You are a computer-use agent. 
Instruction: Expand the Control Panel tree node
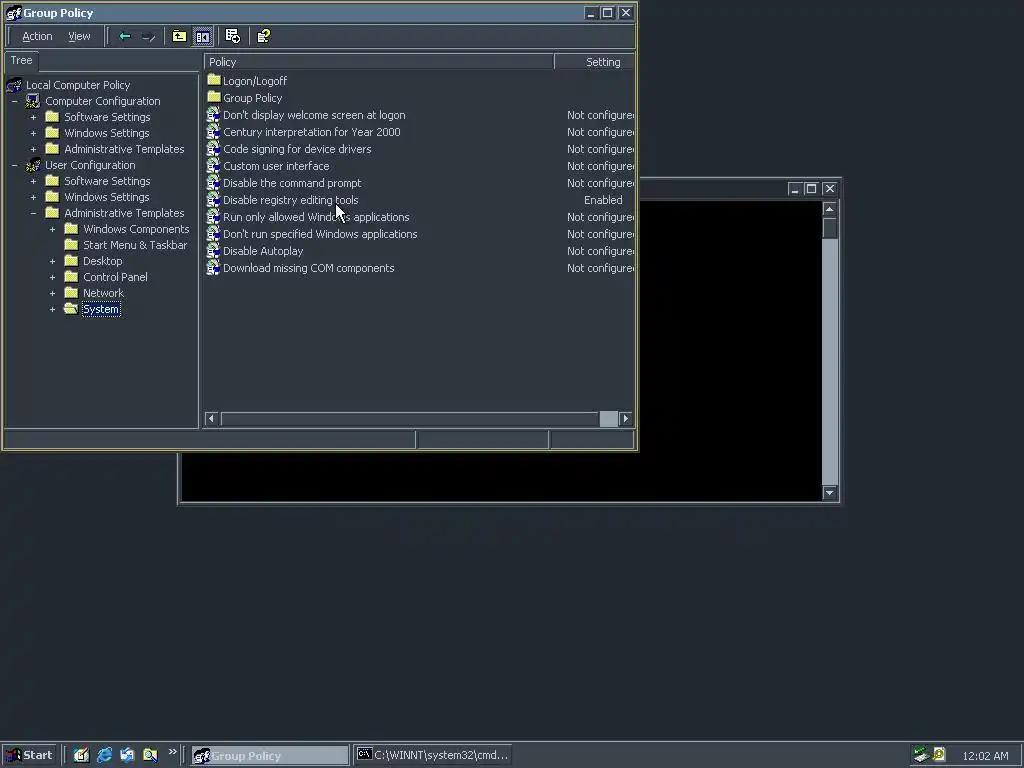coord(52,277)
